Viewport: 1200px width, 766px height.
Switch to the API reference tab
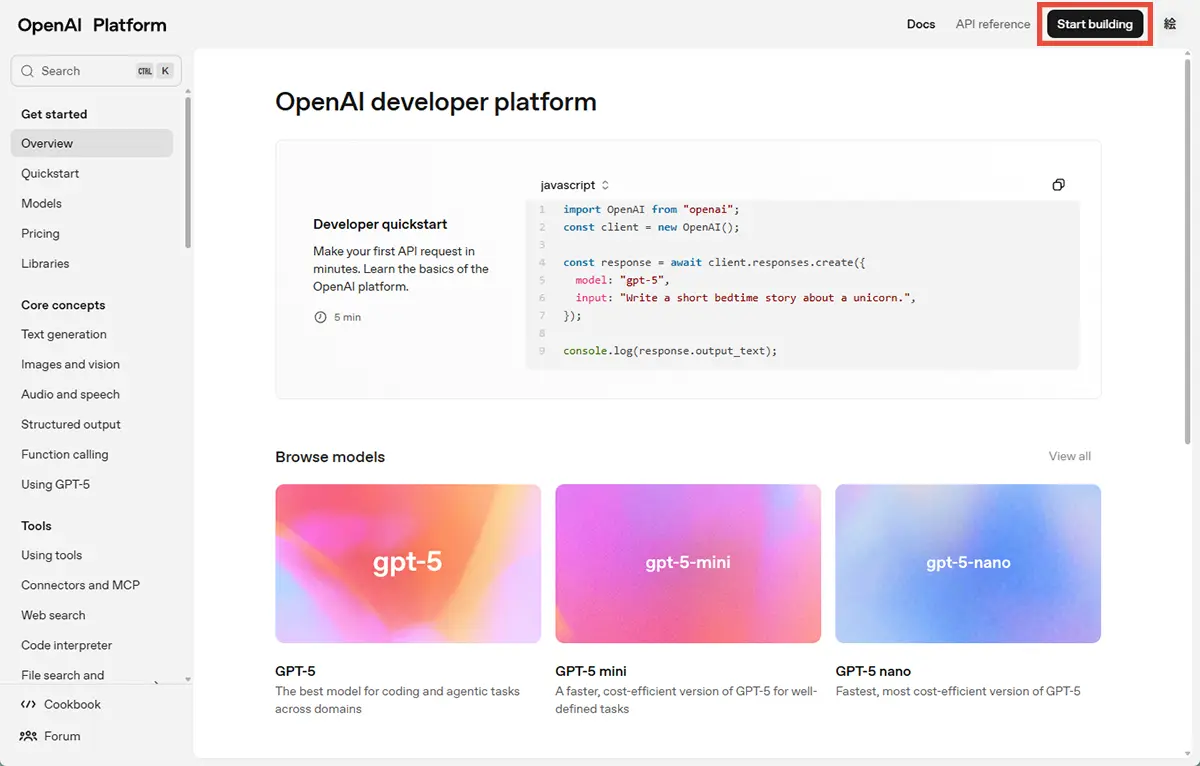(993, 24)
